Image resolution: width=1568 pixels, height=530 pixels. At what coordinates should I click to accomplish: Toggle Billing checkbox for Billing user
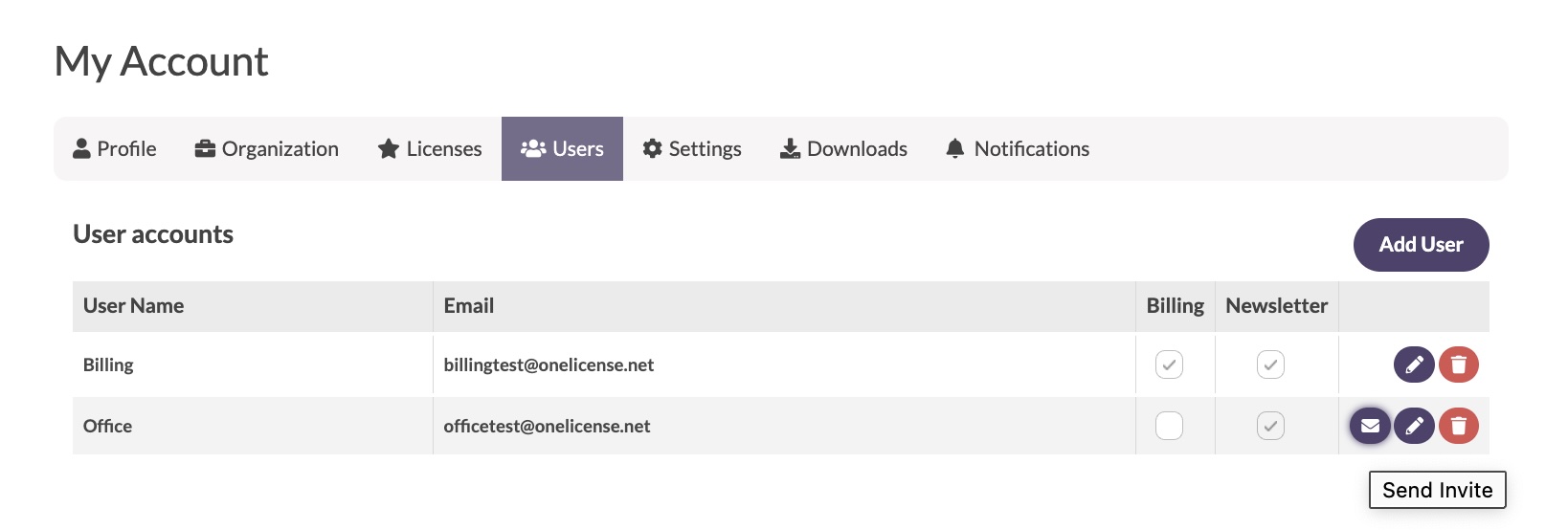(1169, 364)
